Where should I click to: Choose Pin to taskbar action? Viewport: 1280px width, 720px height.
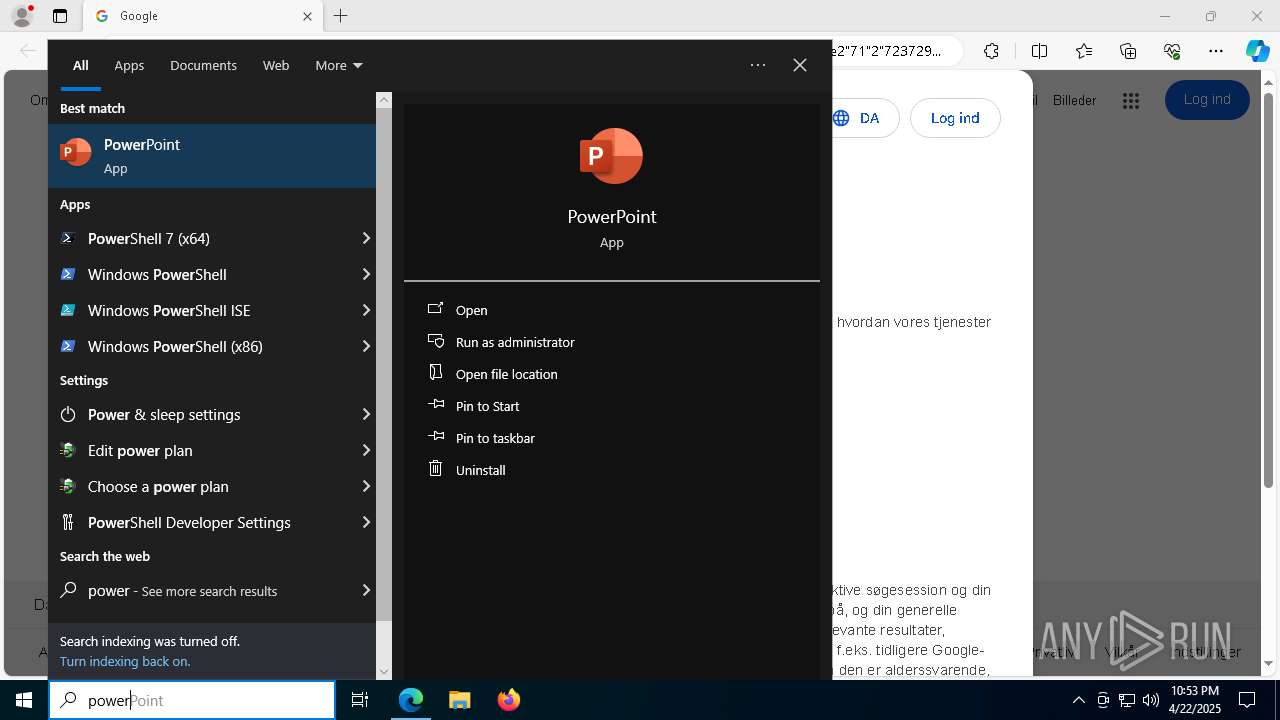(x=495, y=438)
